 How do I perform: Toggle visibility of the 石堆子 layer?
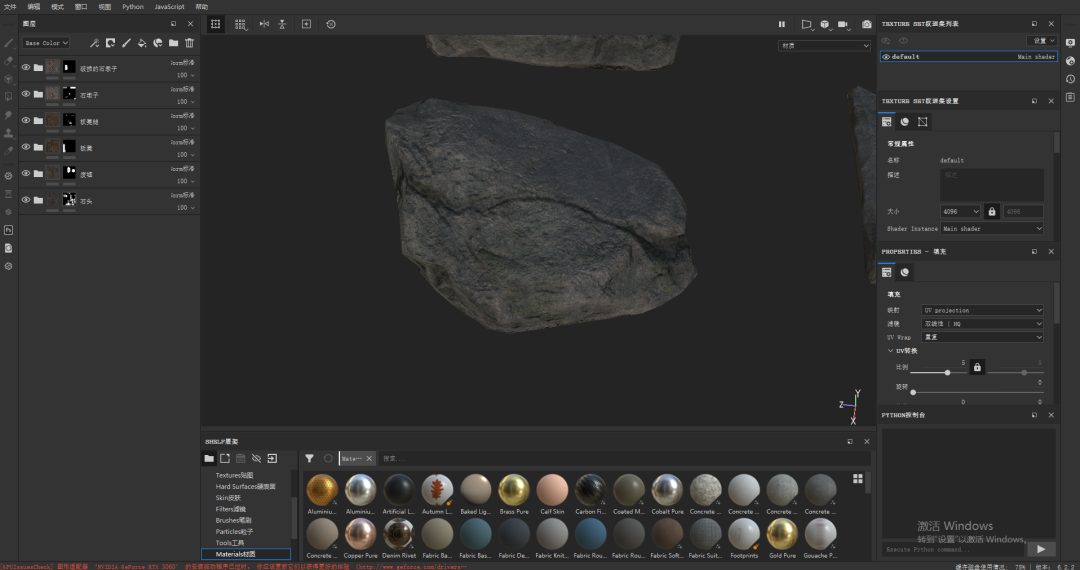[26, 94]
